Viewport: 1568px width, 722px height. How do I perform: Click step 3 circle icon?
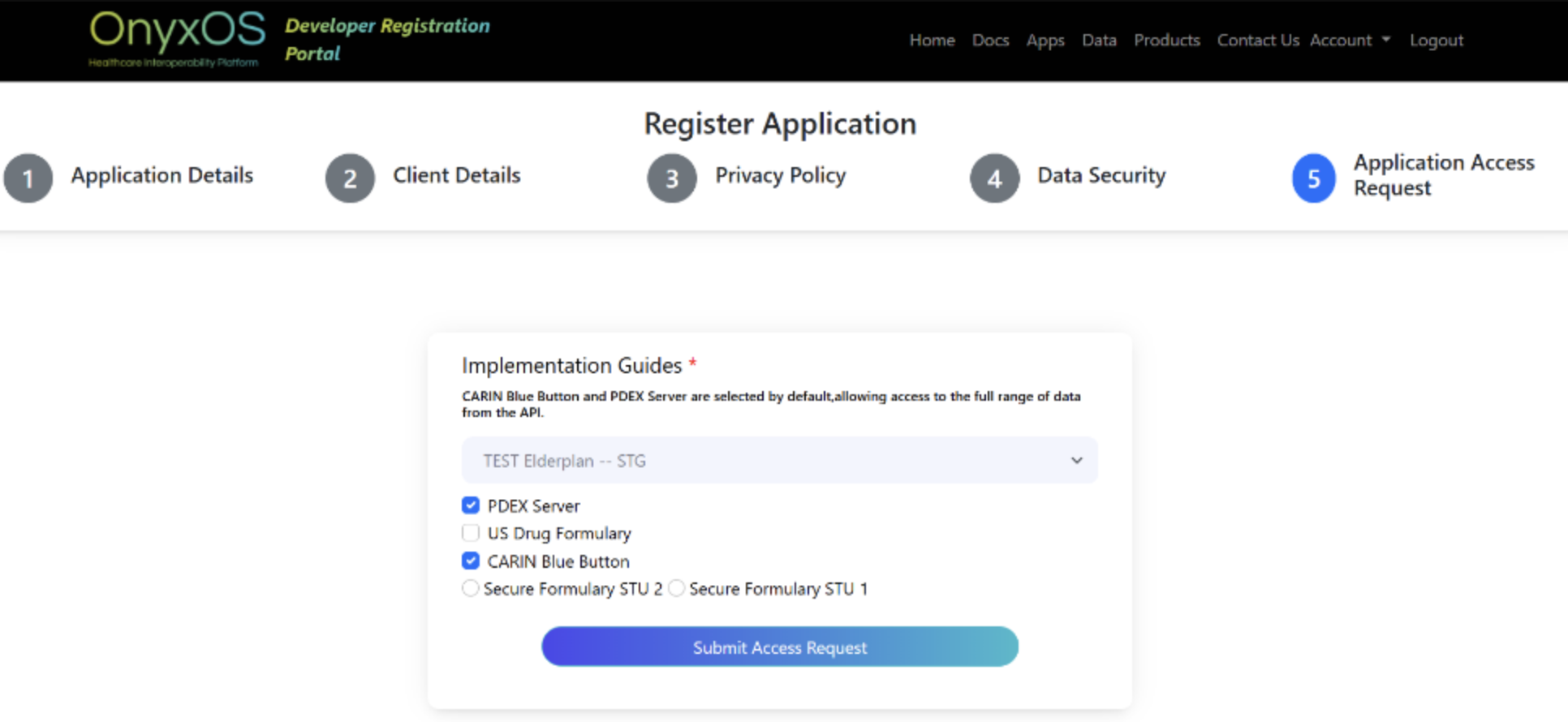(672, 178)
